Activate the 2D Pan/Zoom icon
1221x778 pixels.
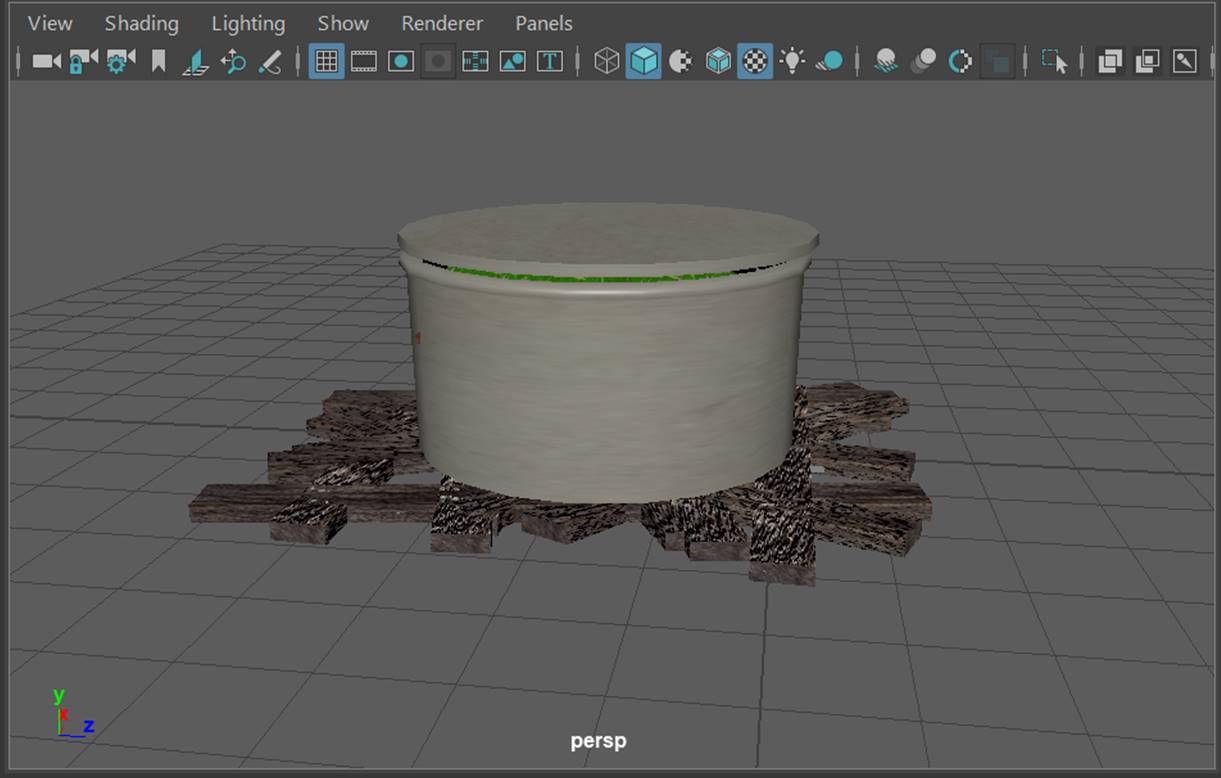tap(233, 61)
